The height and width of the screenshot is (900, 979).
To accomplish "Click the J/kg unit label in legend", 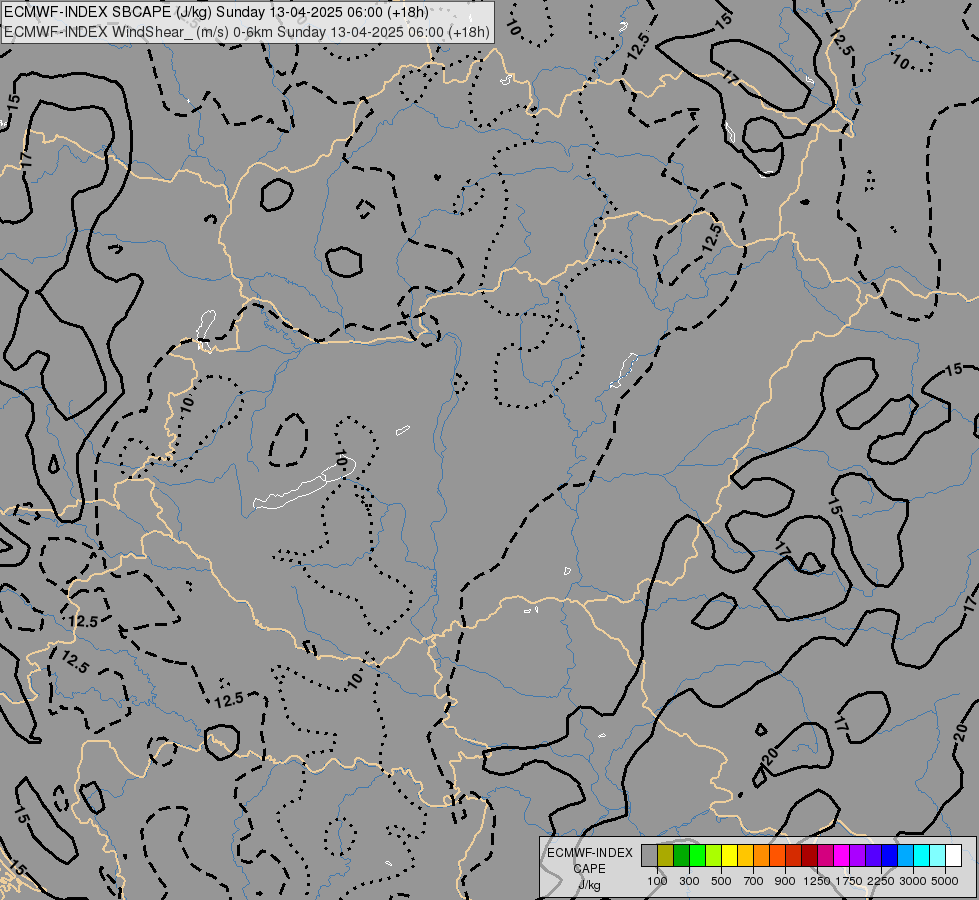I will [589, 885].
